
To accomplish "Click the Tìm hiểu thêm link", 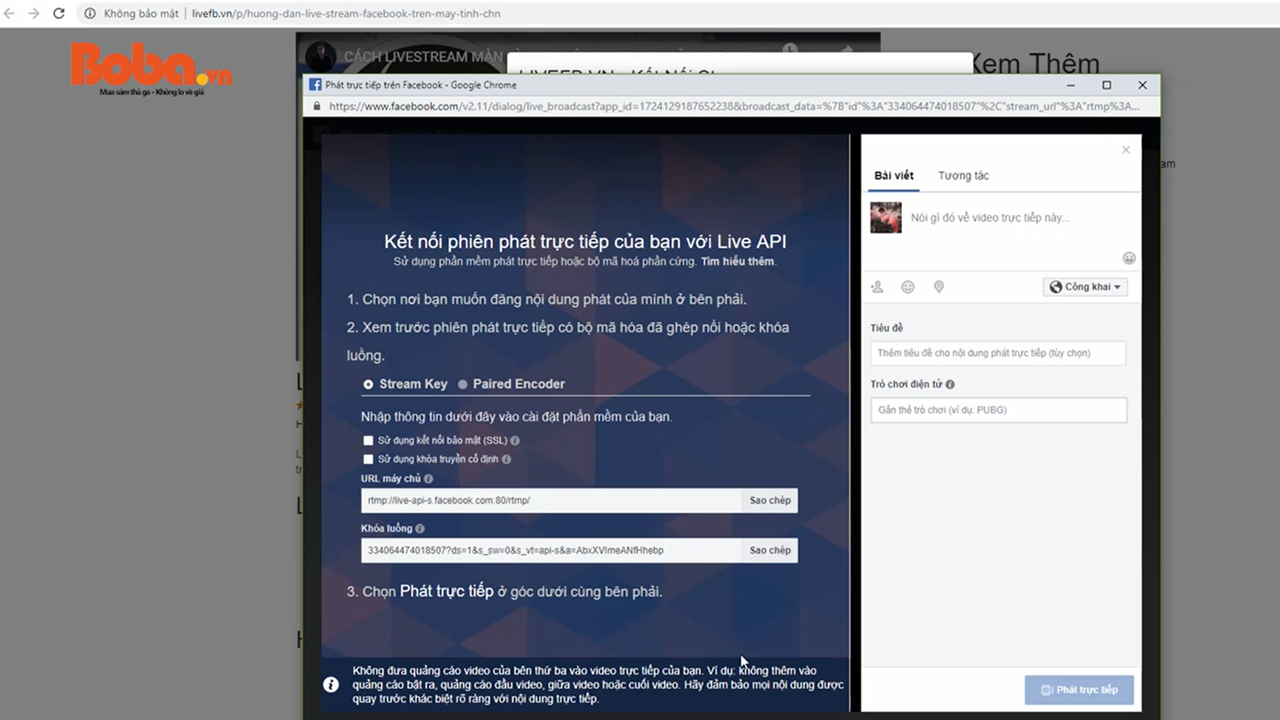I will 737,262.
